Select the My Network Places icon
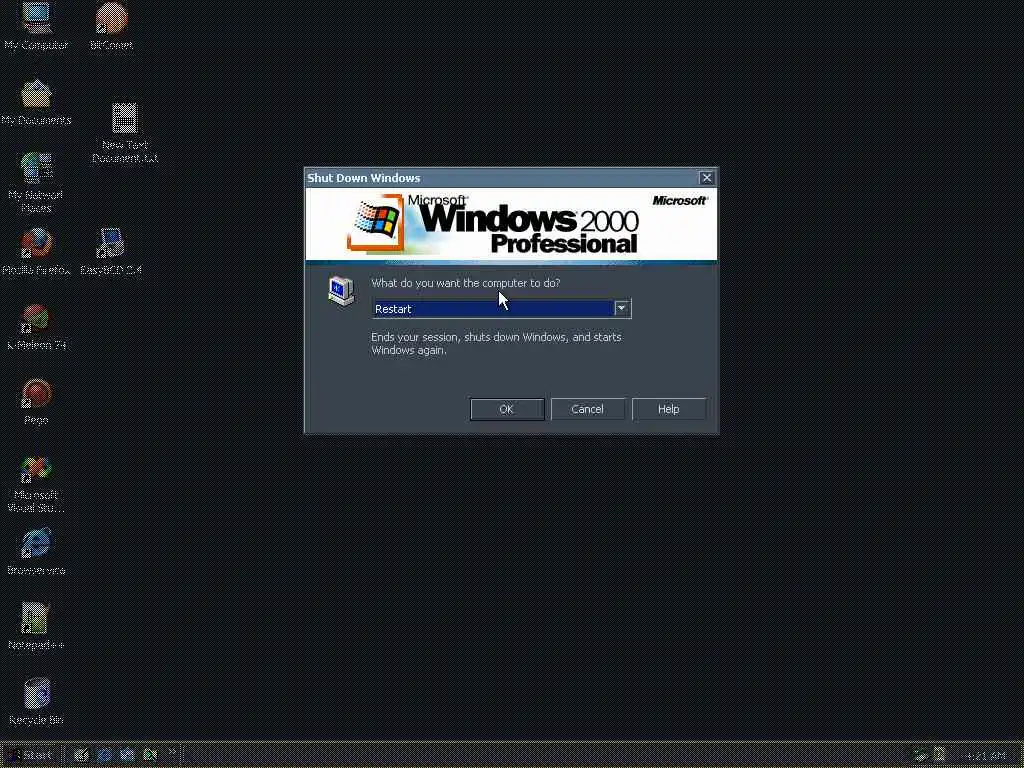1024x768 pixels. click(36, 183)
